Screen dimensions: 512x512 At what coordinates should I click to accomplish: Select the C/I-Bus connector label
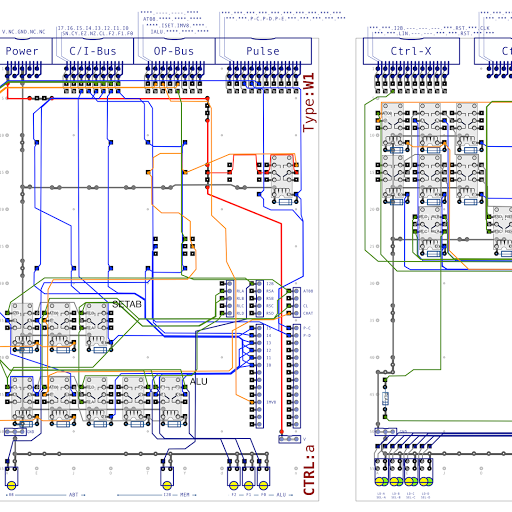click(x=93, y=51)
